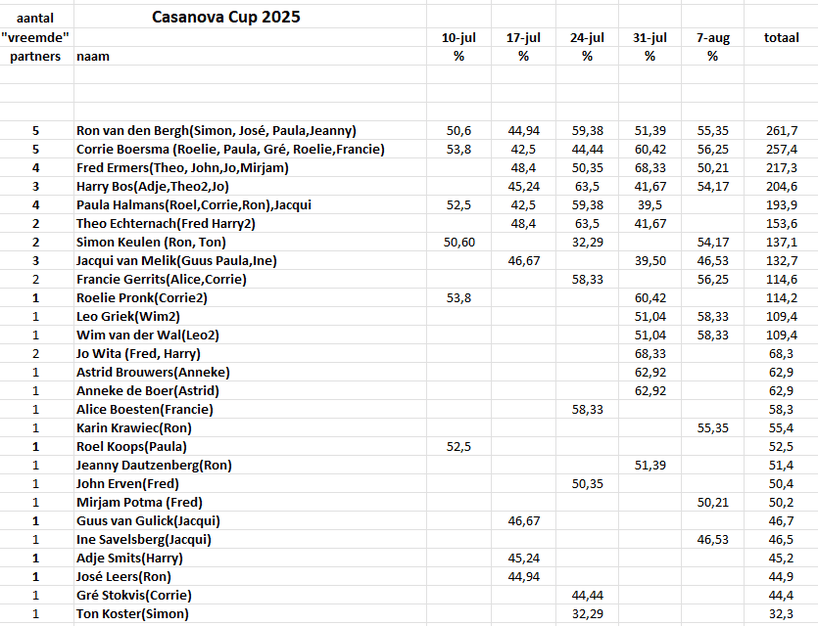Click Harry Bos' 17-jul score 45,24

coord(524,186)
